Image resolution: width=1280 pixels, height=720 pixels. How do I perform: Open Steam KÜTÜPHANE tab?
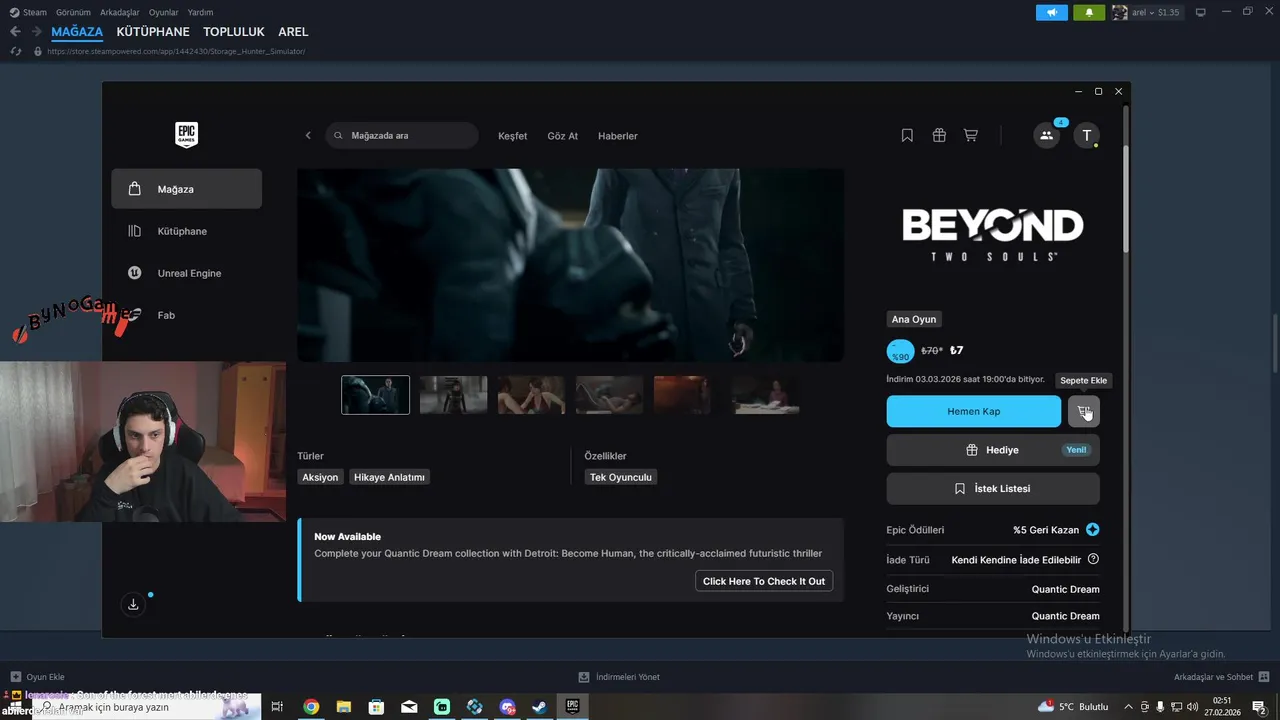[x=153, y=32]
